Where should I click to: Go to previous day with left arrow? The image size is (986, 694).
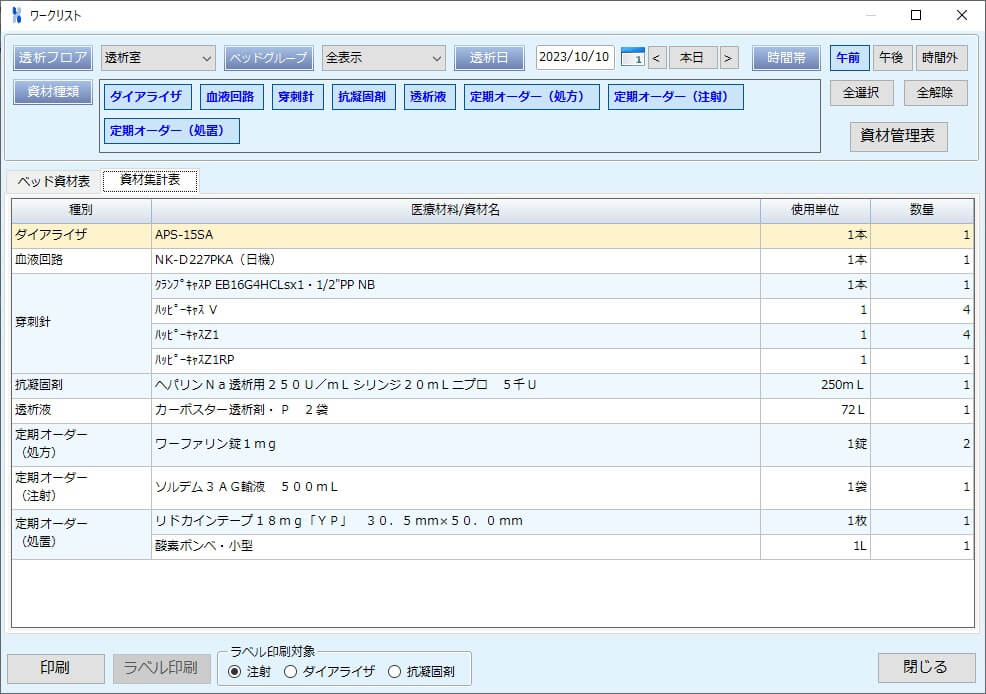coord(657,58)
